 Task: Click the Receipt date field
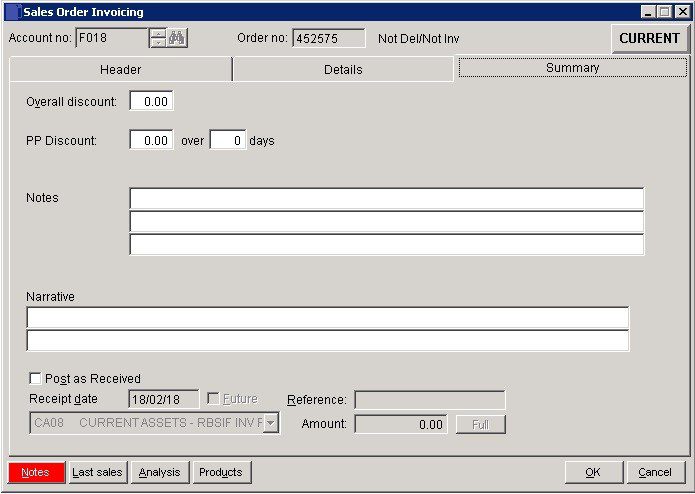[x=164, y=399]
